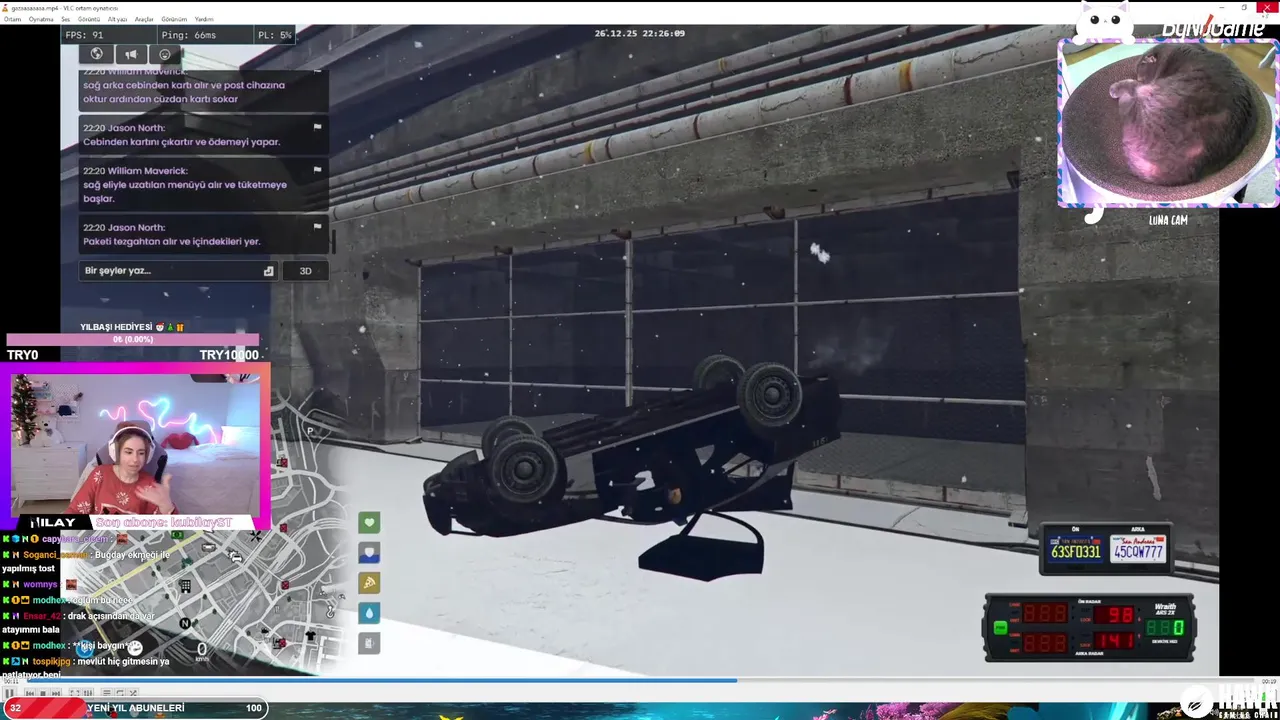Toggle shuffle random playback
Screen dimensions: 1280x720
(x=131, y=693)
